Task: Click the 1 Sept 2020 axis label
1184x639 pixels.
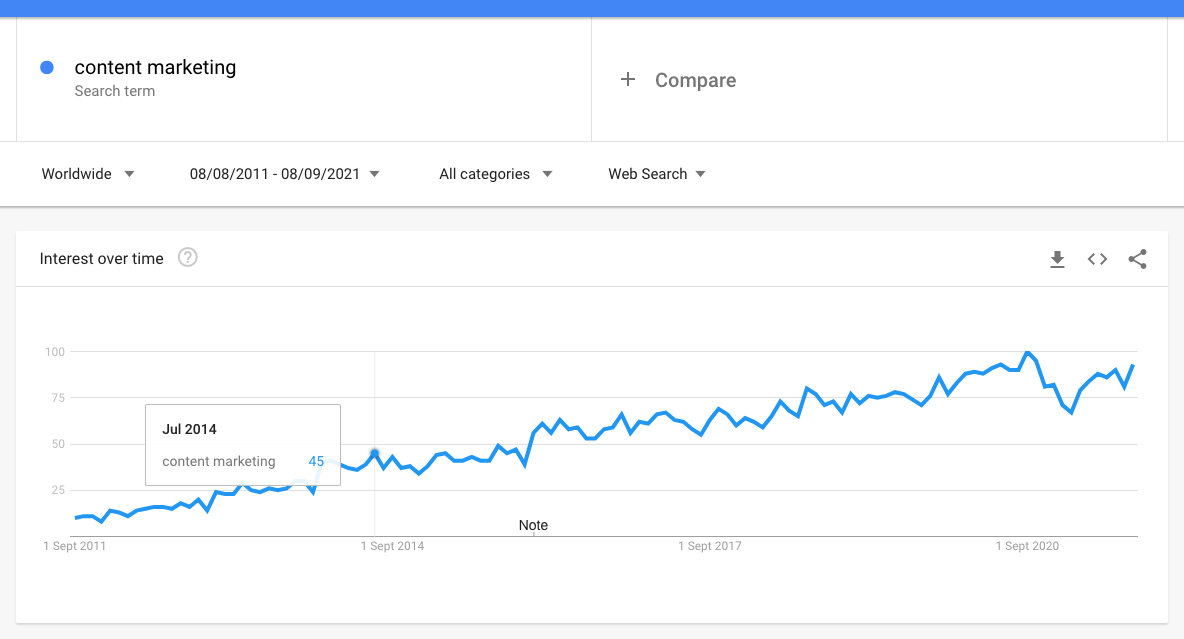Action: pyautogui.click(x=1027, y=546)
